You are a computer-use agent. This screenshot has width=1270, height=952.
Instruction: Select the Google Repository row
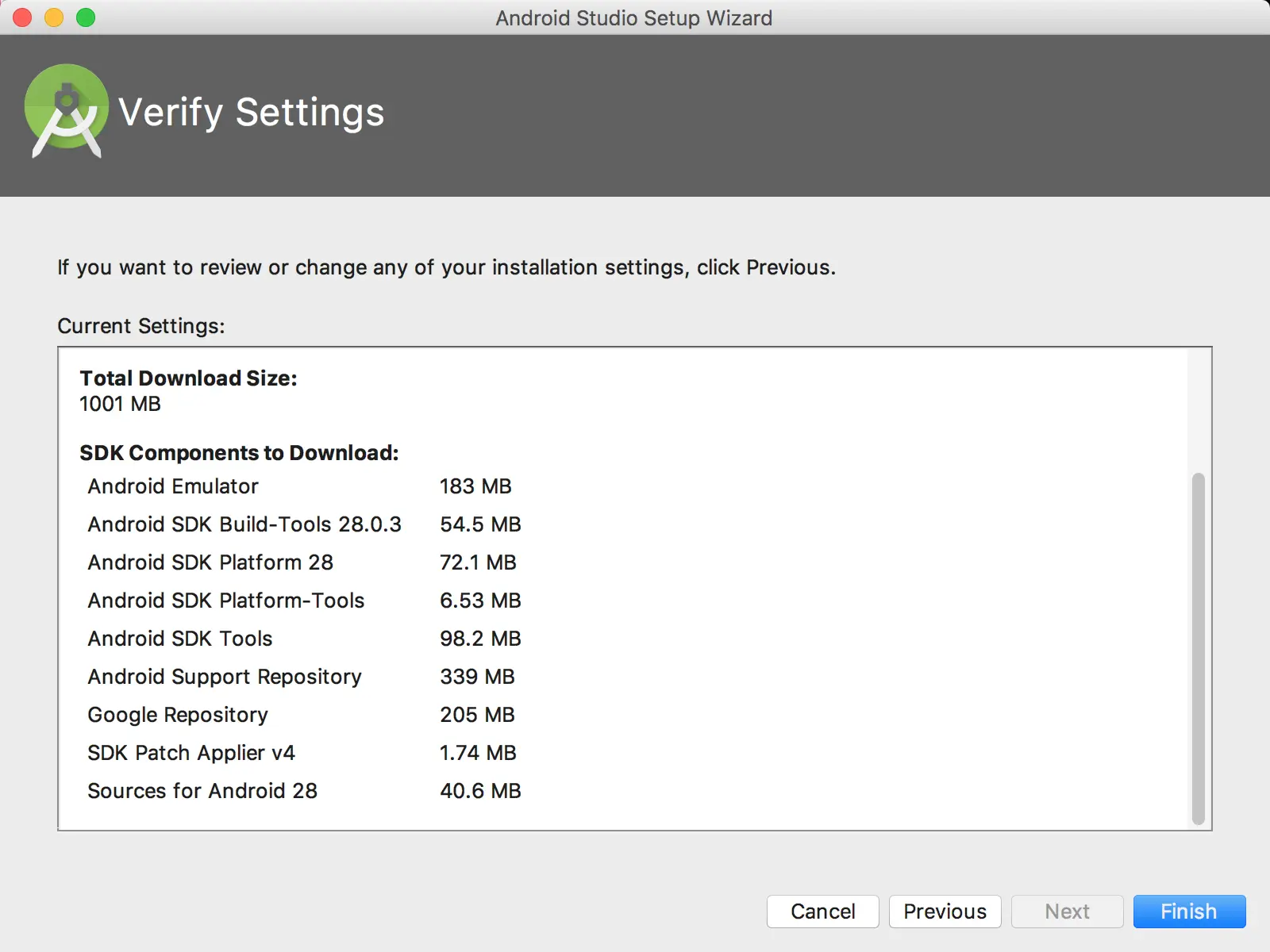177,715
